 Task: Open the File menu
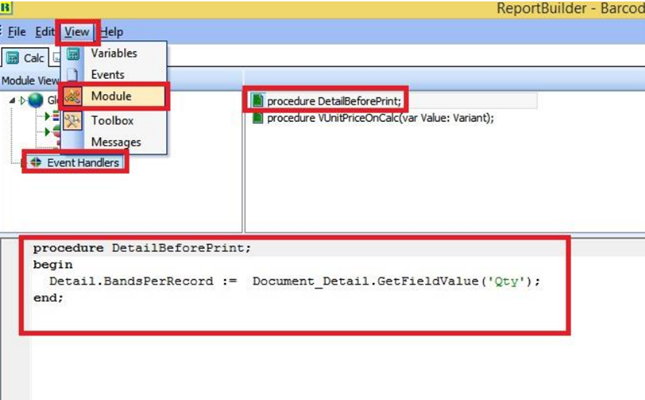[16, 32]
